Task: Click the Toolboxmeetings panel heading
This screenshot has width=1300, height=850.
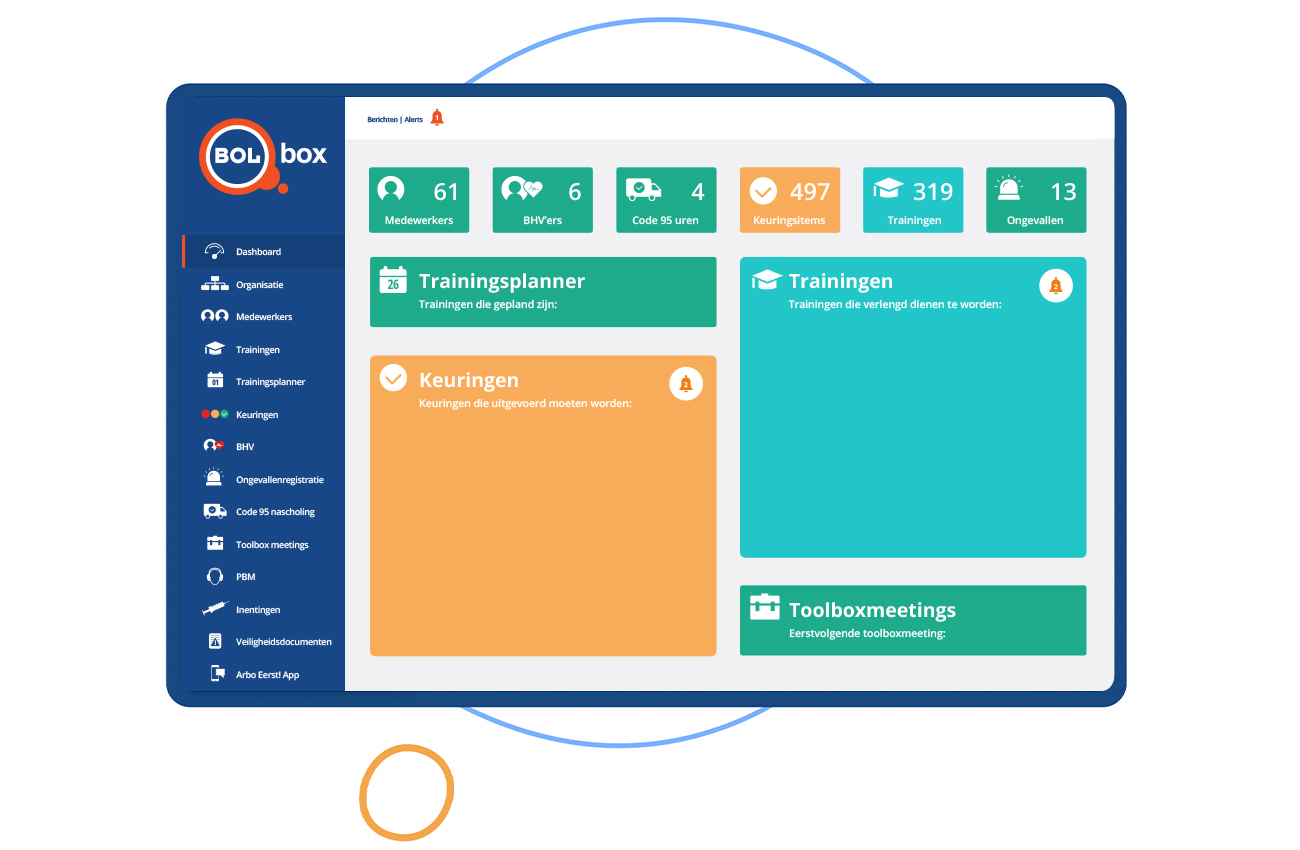Action: [873, 610]
